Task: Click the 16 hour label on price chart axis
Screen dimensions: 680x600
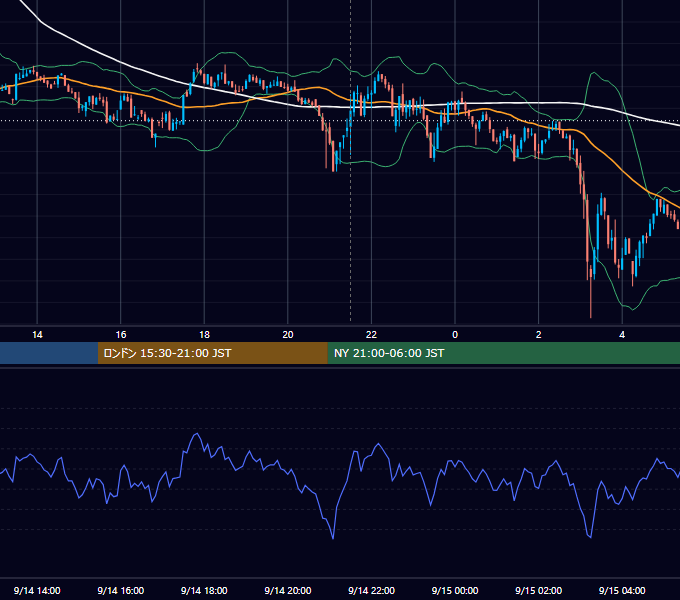Action: [x=121, y=335]
